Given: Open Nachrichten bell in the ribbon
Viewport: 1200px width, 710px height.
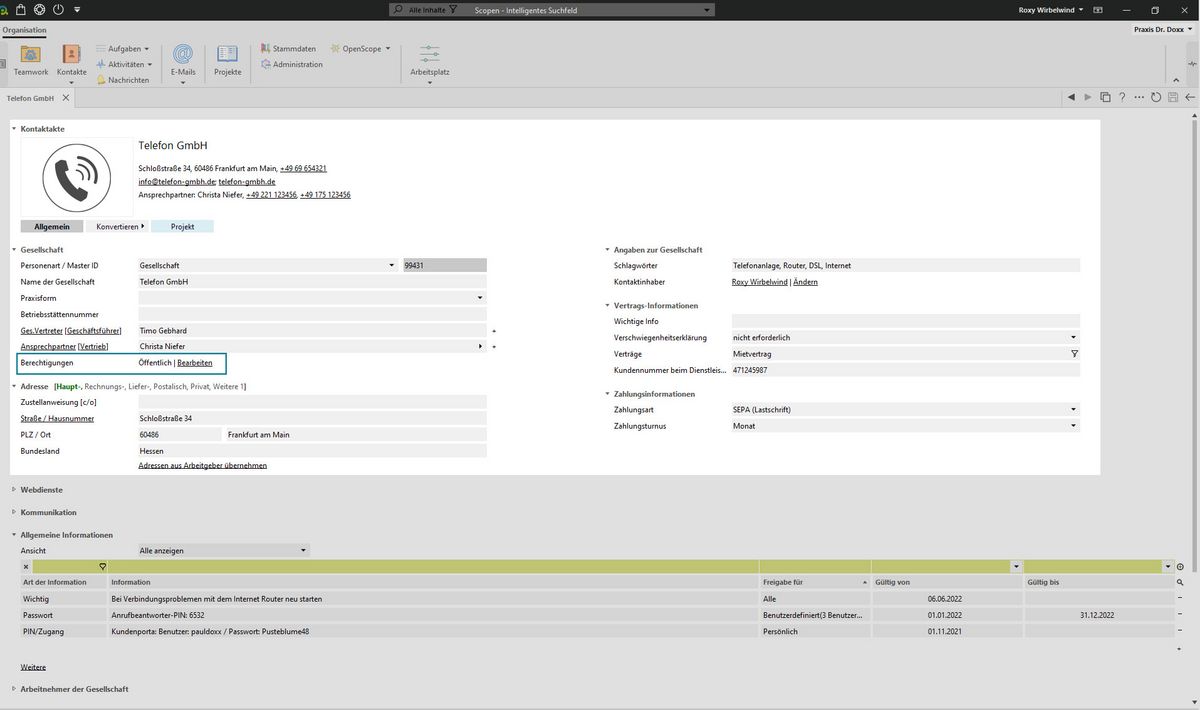Looking at the screenshot, I should (122, 80).
